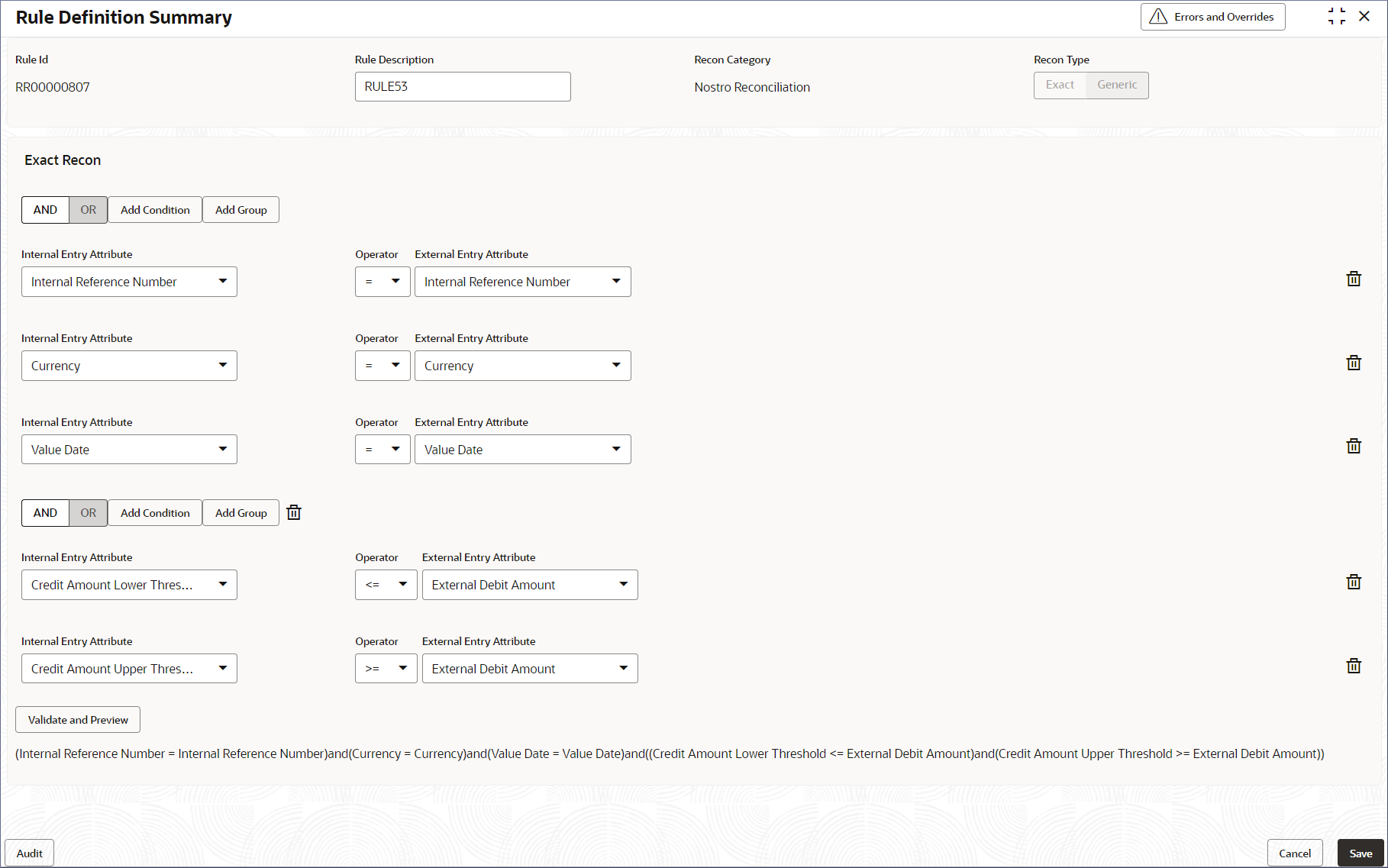The width and height of the screenshot is (1388, 868).
Task: Save the rule definition
Action: tap(1361, 853)
